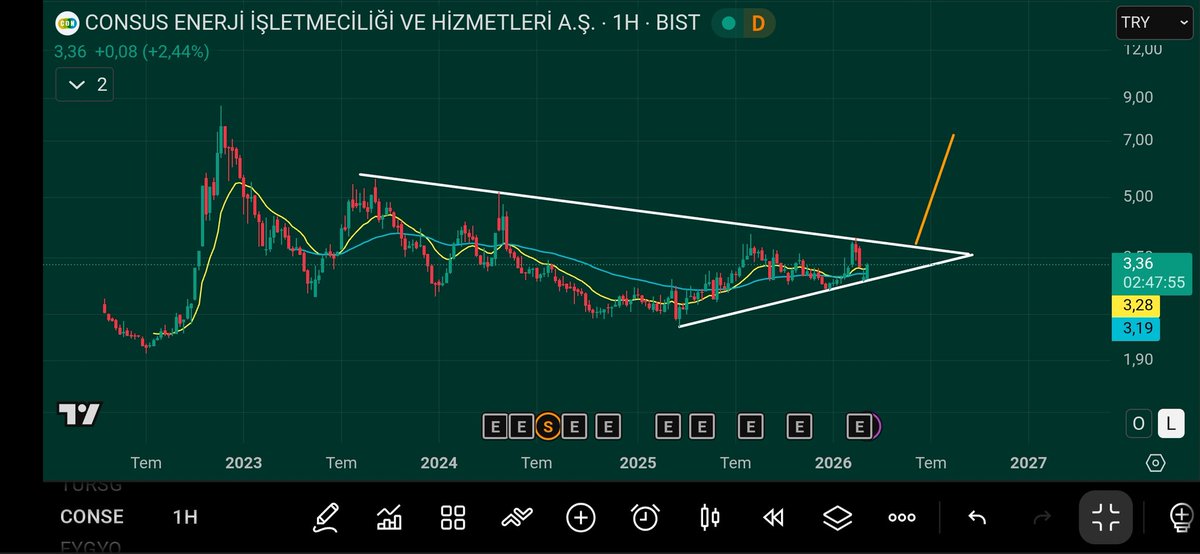Viewport: 1200px width, 554px height.
Task: Tap the price change +0,08 (+2,44%)
Action: coord(151,52)
